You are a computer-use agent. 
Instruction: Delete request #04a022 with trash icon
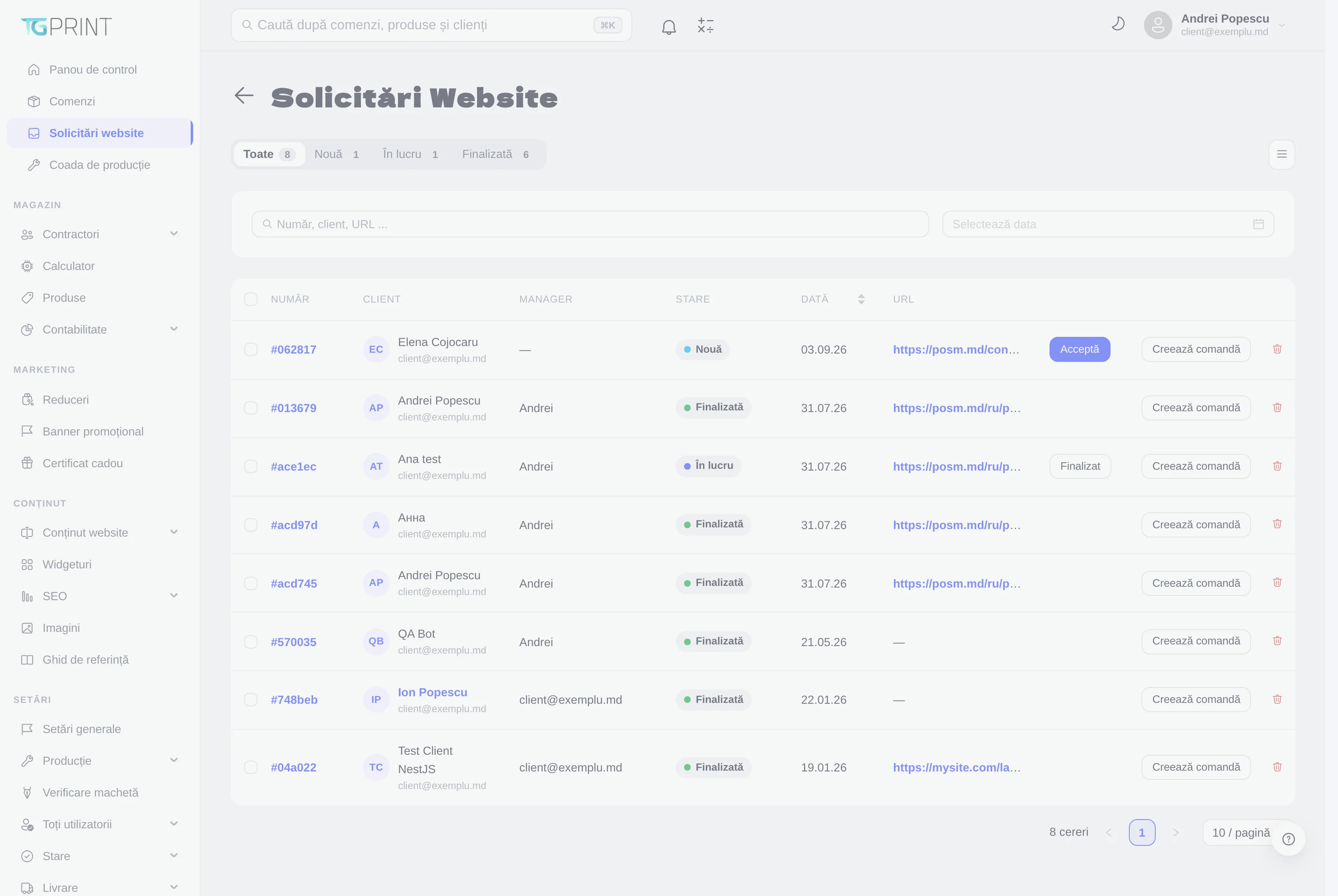coord(1277,767)
